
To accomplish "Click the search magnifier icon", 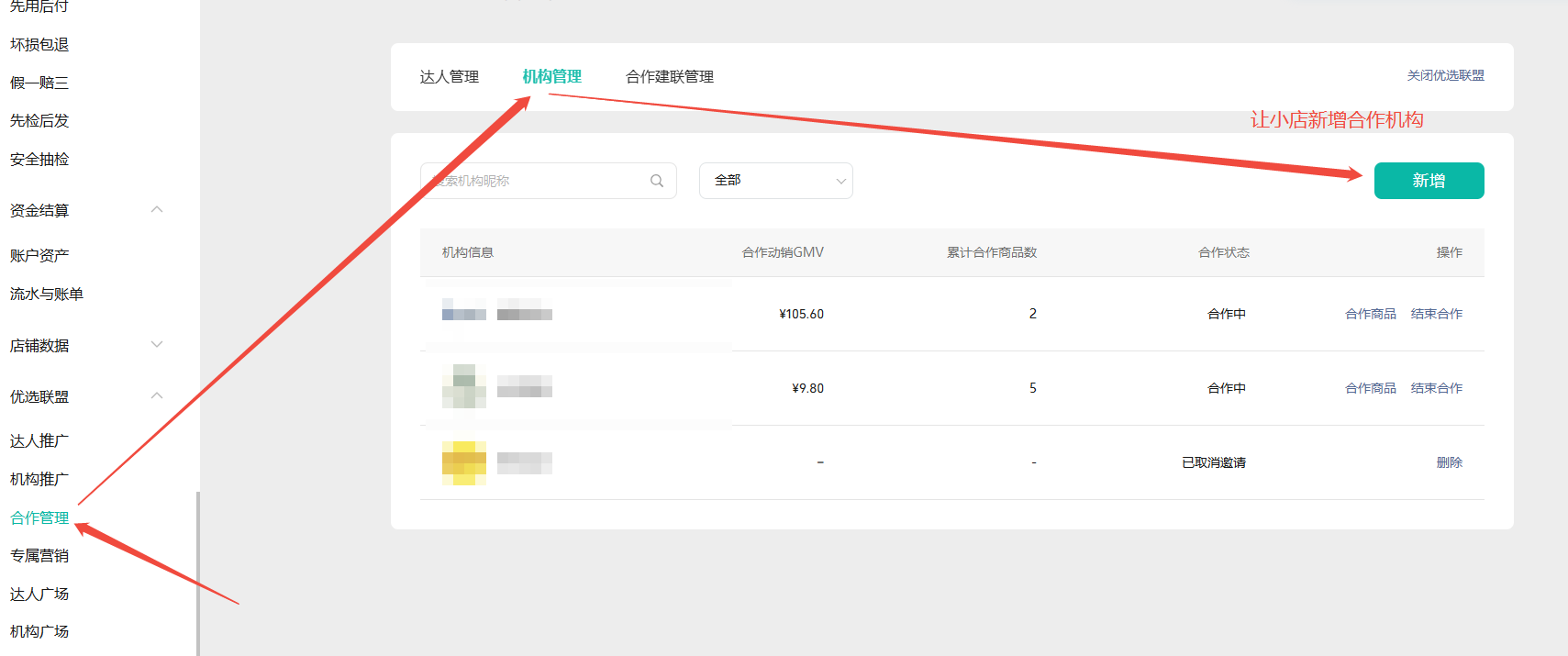I will [657, 181].
